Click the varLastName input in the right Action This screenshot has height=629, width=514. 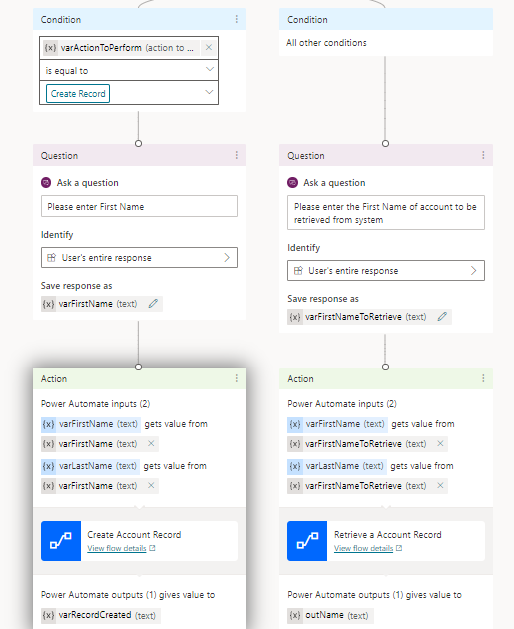click(337, 466)
